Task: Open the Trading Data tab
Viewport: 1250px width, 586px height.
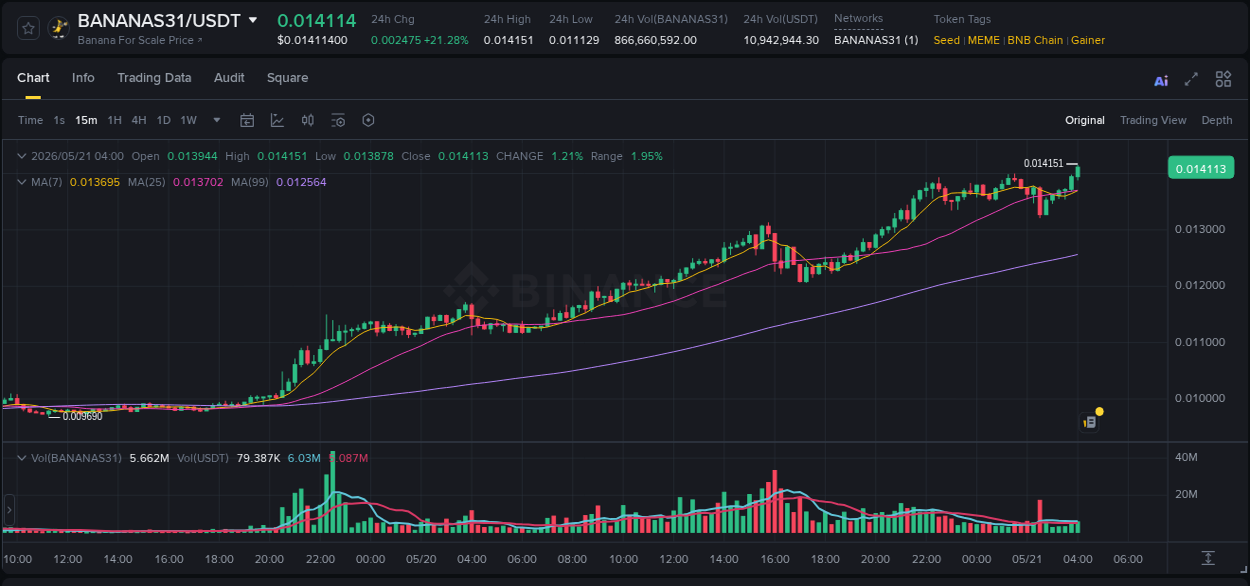Action: 154,78
